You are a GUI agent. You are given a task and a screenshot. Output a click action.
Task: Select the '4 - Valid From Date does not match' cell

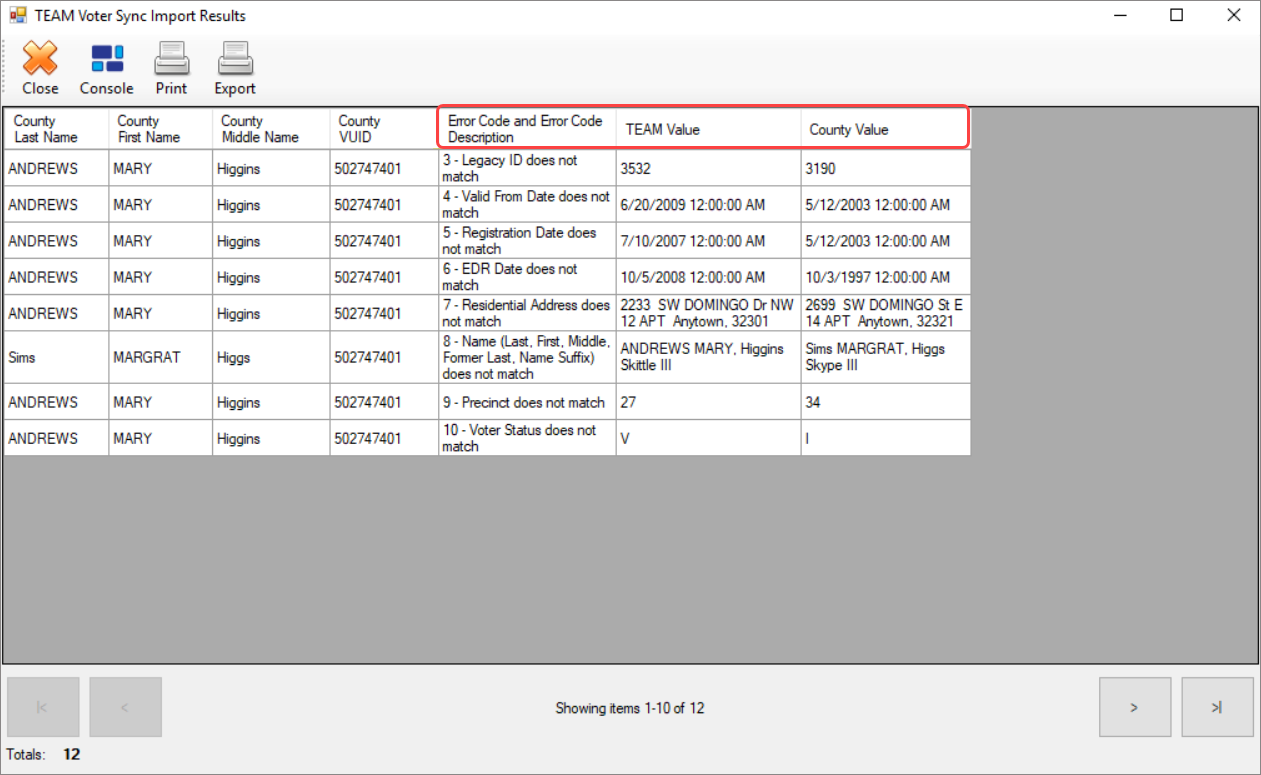coord(527,204)
